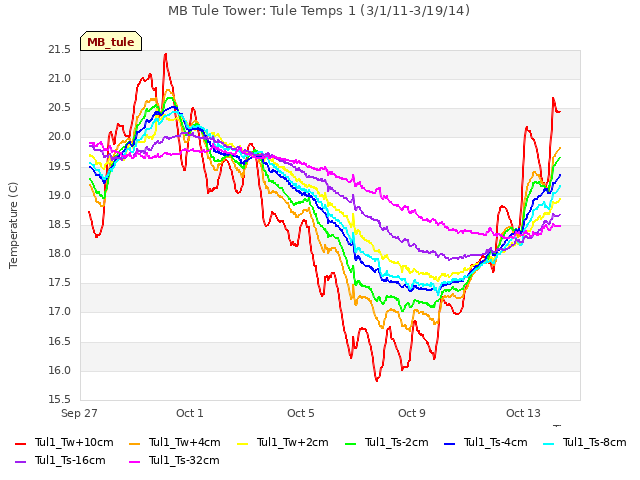Click the red Tul1_Tw+10cm legend swatch
The width and height of the screenshot is (640, 480).
tap(20, 443)
